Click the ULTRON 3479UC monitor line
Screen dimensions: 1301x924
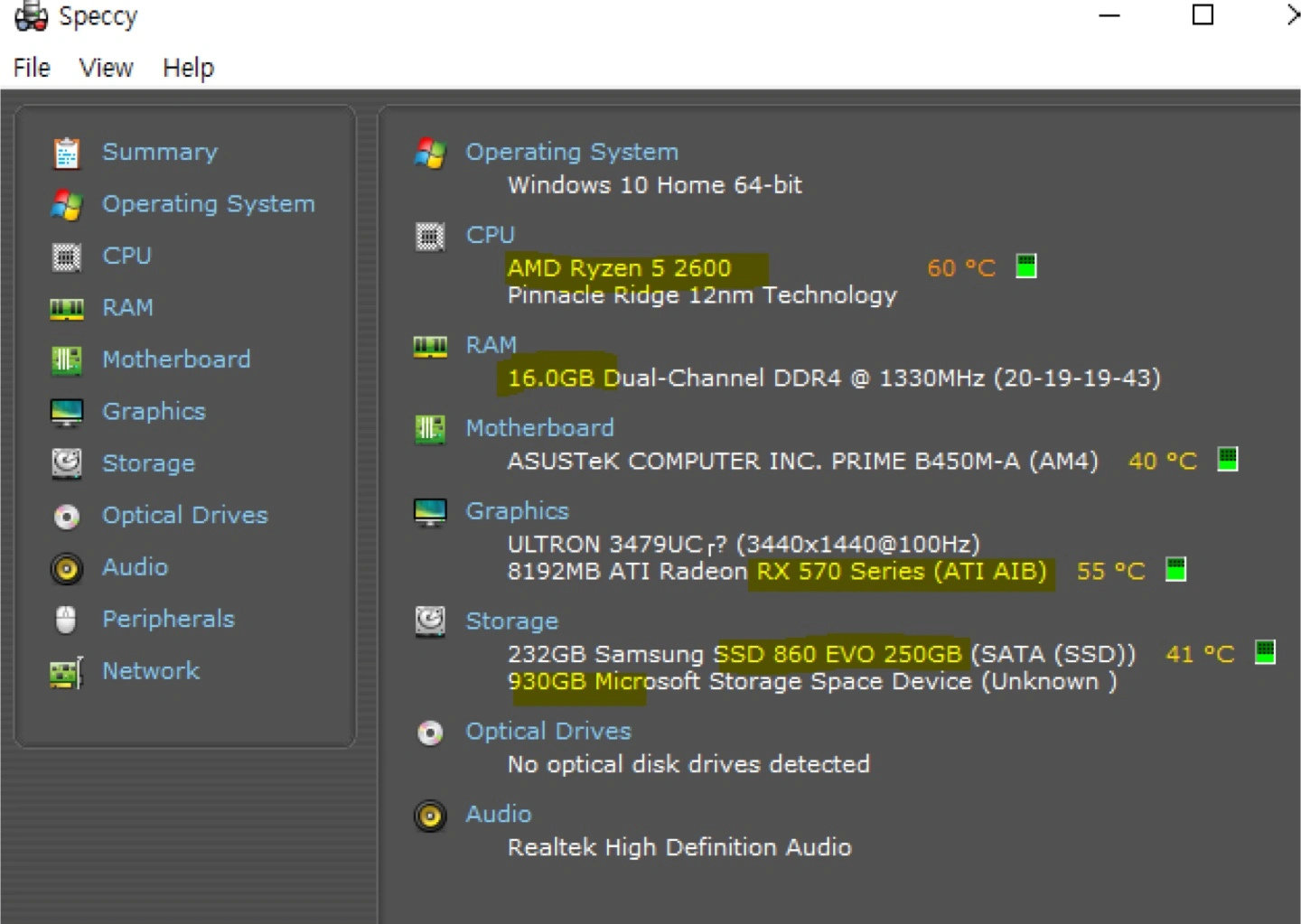pyautogui.click(x=744, y=545)
